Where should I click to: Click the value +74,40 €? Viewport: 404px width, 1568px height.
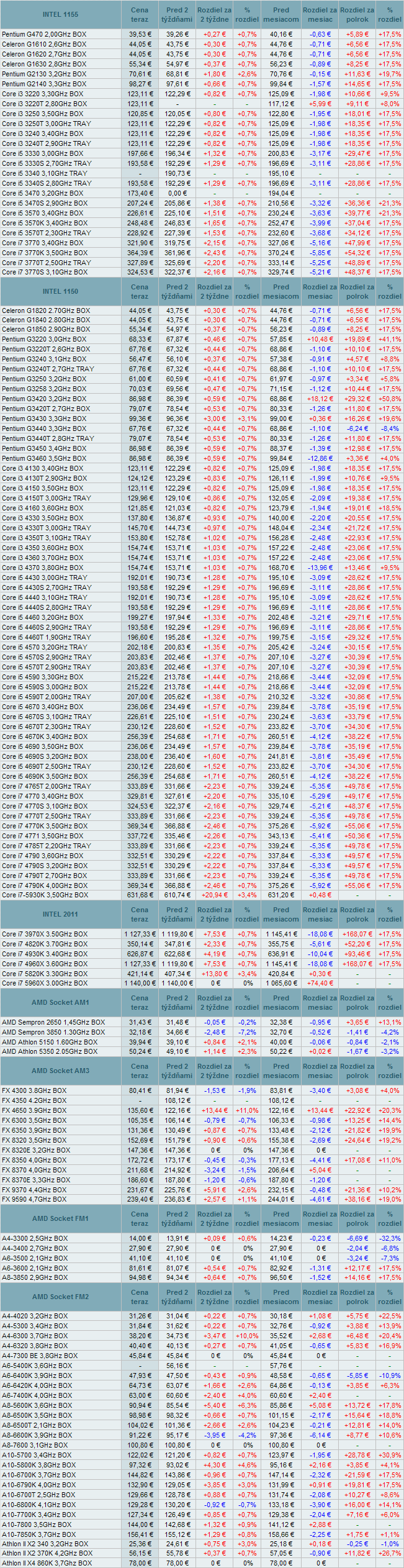coord(320,983)
